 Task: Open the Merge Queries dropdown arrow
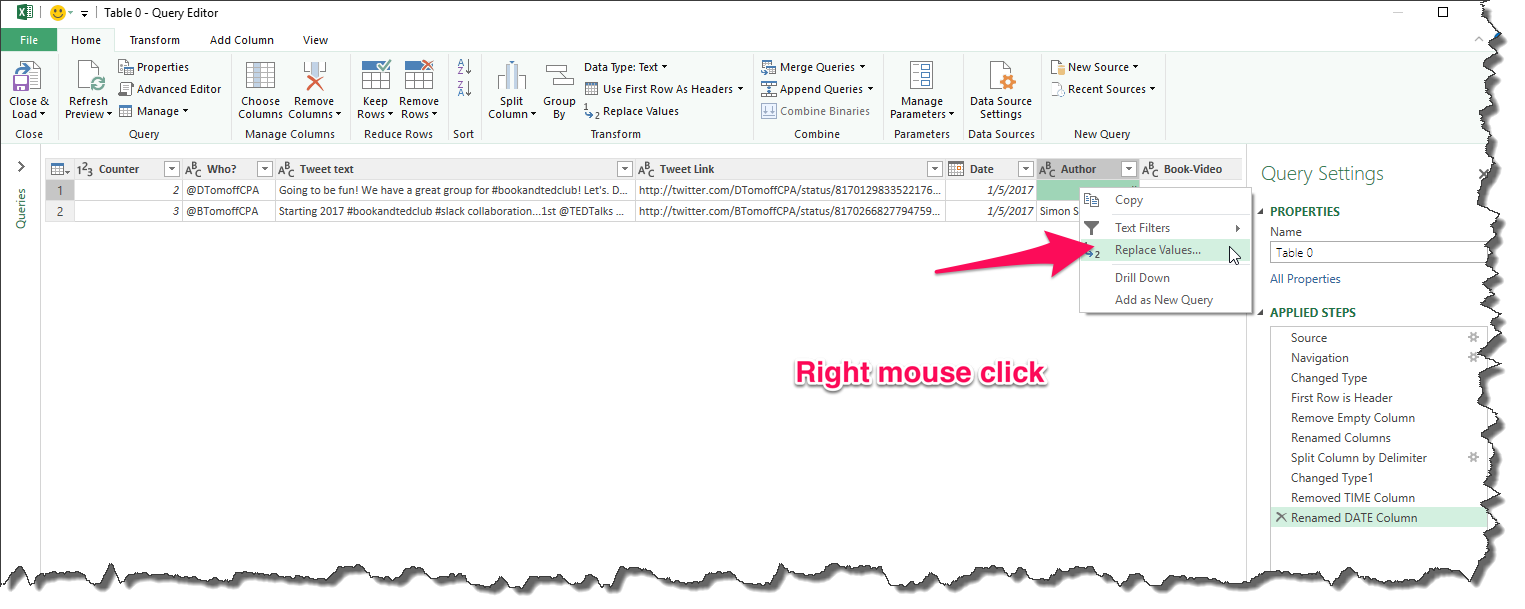pos(862,66)
